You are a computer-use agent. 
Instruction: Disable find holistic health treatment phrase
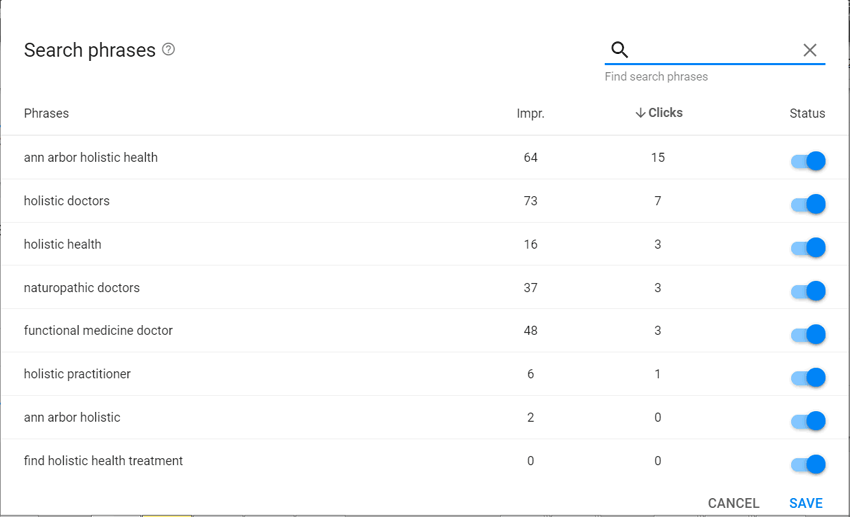pos(808,464)
